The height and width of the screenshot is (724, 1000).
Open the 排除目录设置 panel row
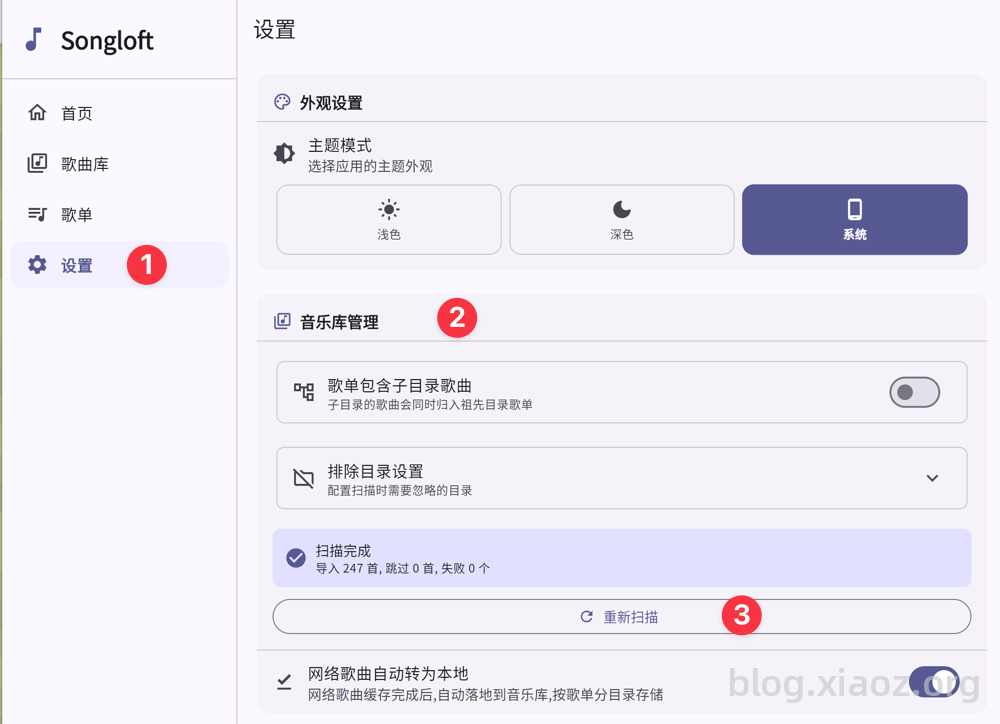(622, 478)
